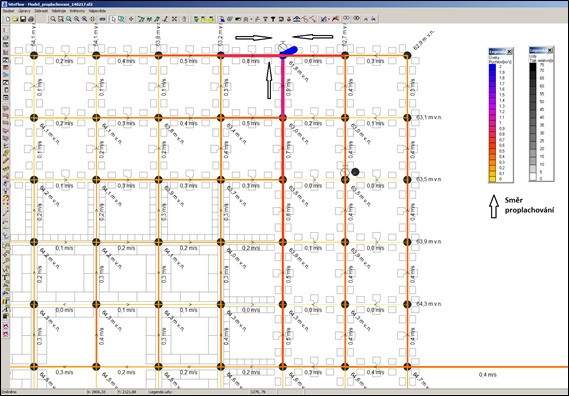Open the Nástroje menu
This screenshot has height=396, width=569.
[58, 11]
